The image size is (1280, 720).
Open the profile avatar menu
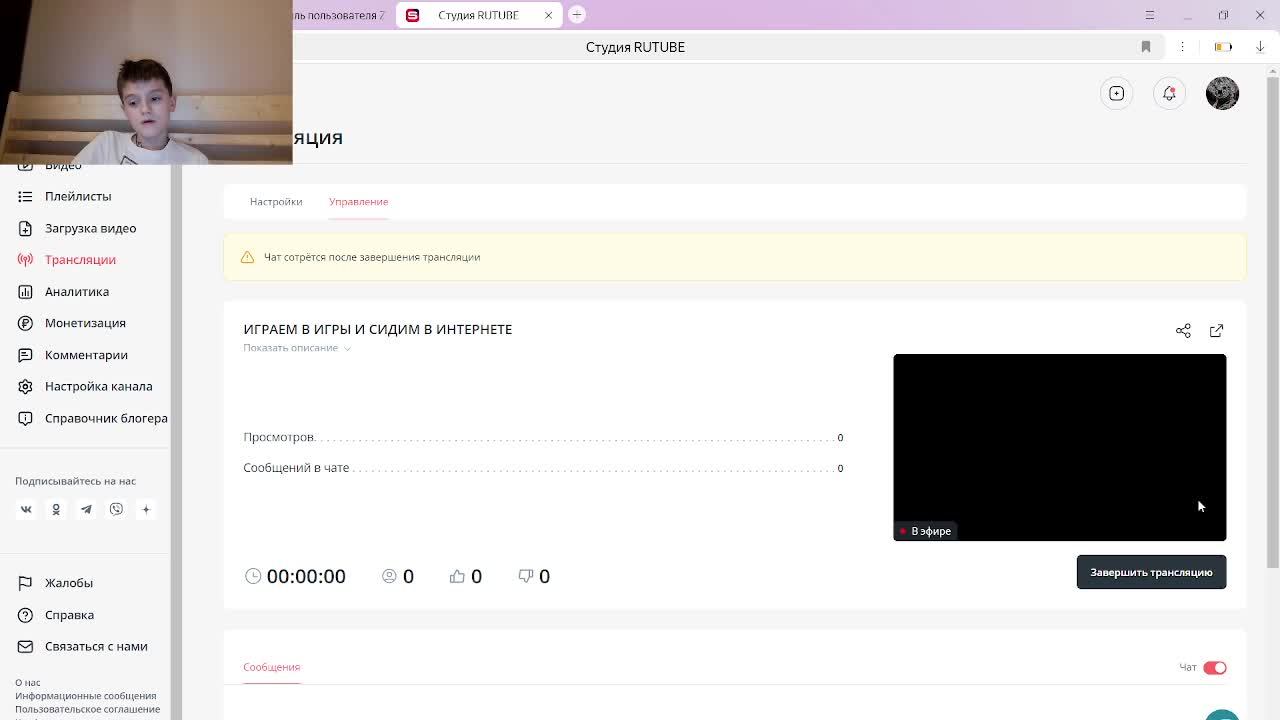(1222, 93)
